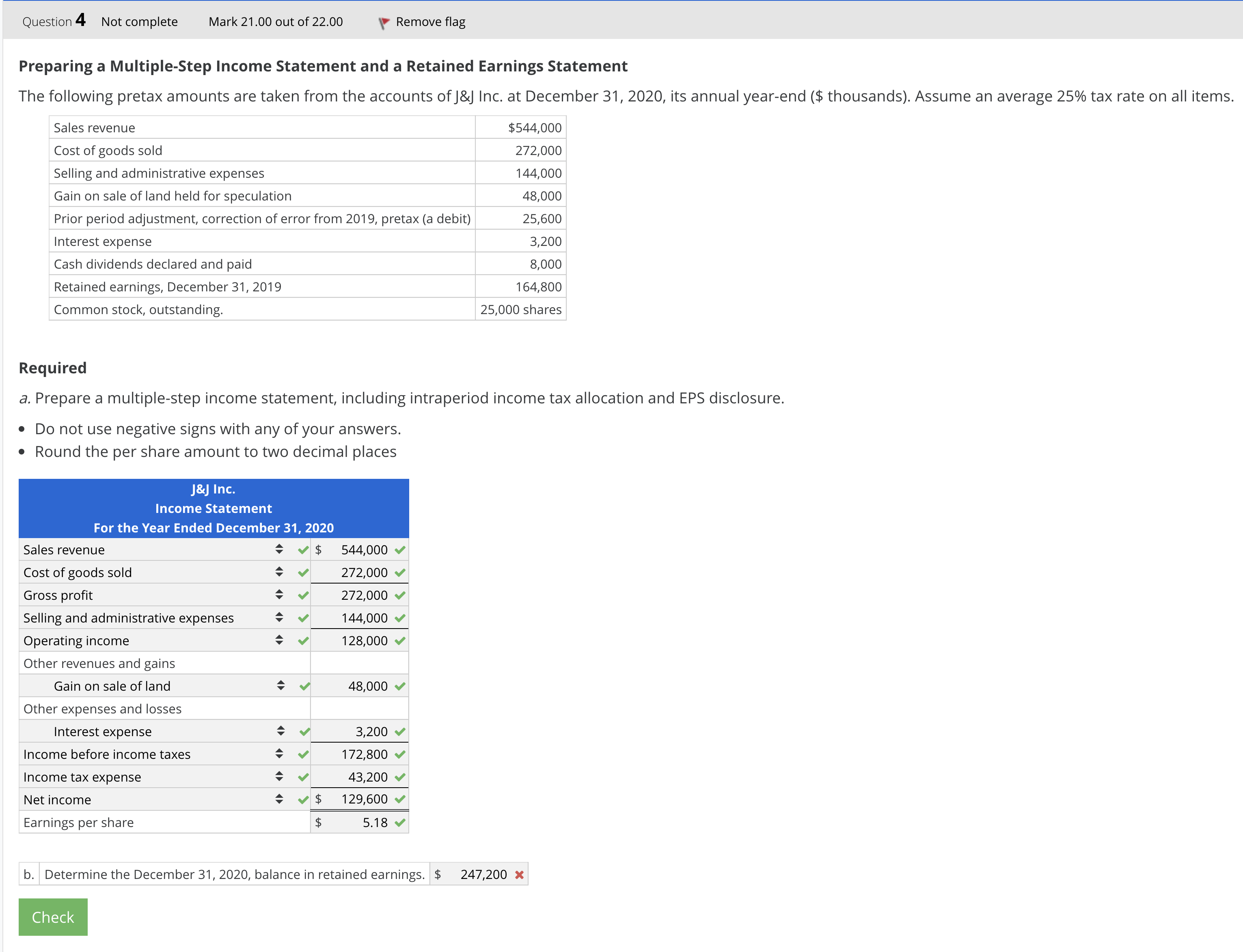Click the green checkmark beside Earnings per share
Viewport: 1243px width, 952px height.
click(x=401, y=822)
